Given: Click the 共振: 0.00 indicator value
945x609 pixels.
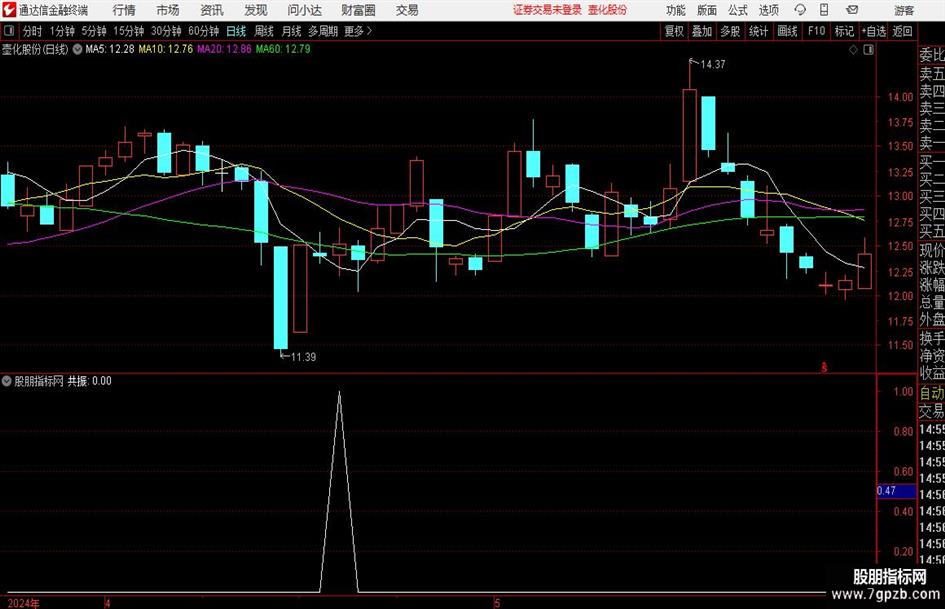Looking at the screenshot, I should (x=89, y=381).
